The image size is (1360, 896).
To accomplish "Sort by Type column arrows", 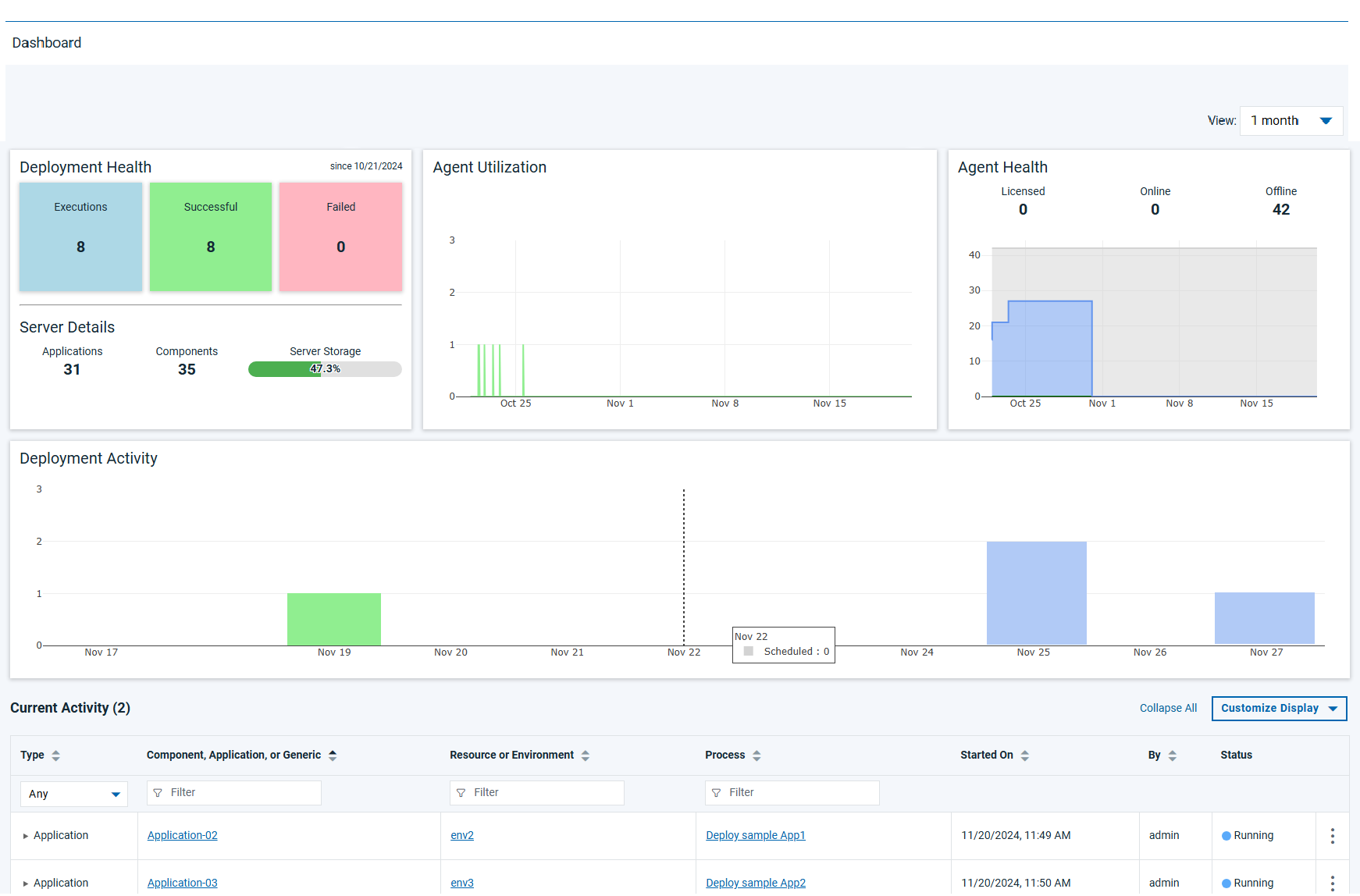I will coord(55,756).
